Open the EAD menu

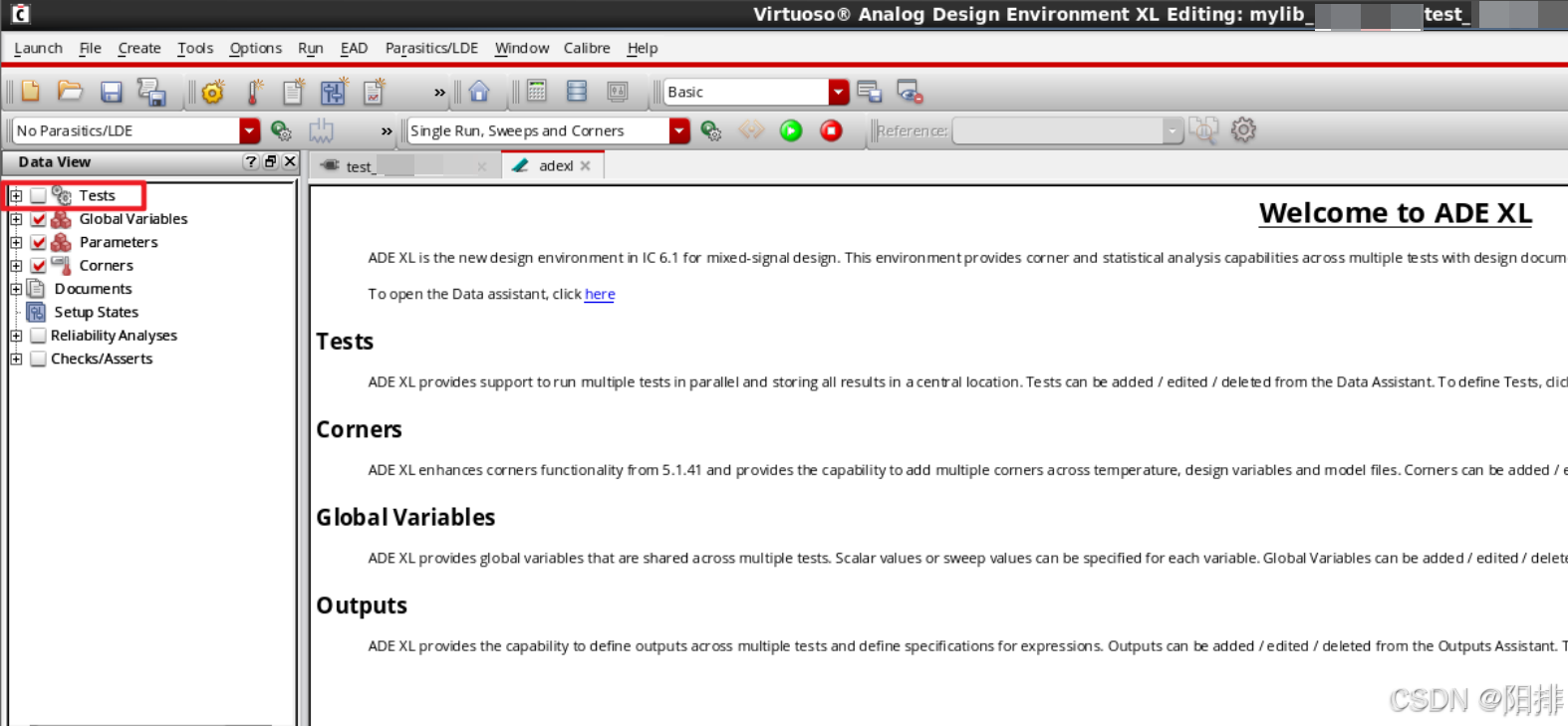[354, 48]
